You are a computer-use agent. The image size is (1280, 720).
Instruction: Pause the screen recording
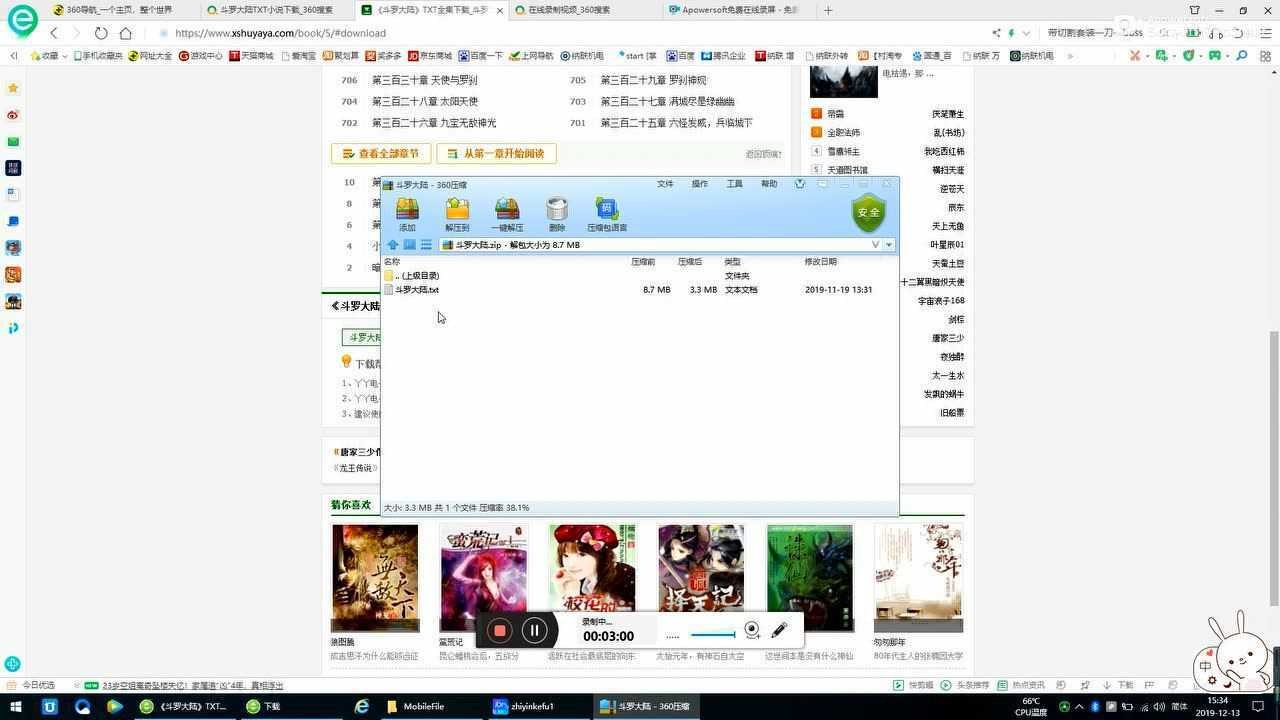(534, 630)
